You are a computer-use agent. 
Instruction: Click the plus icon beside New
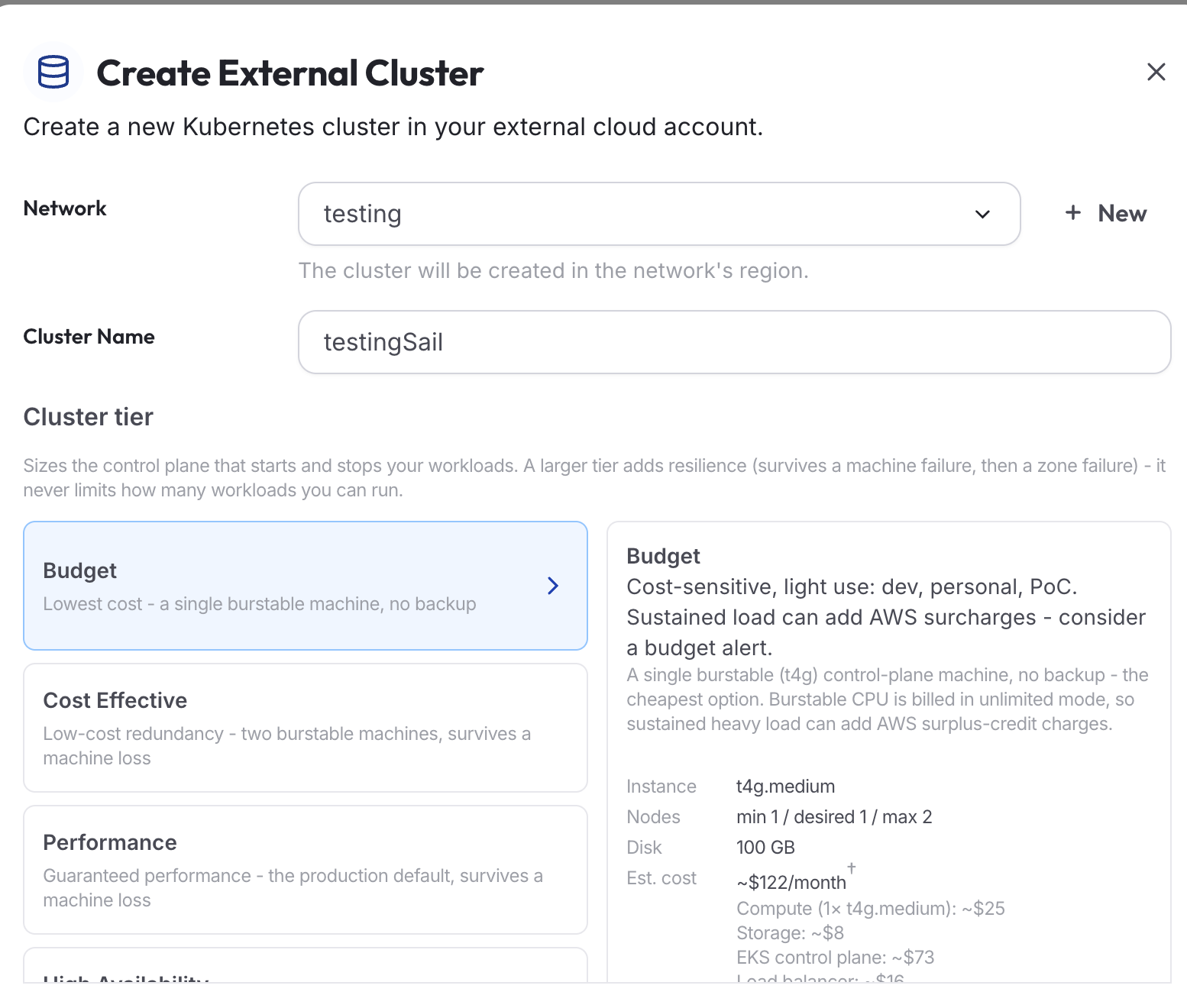pos(1073,212)
